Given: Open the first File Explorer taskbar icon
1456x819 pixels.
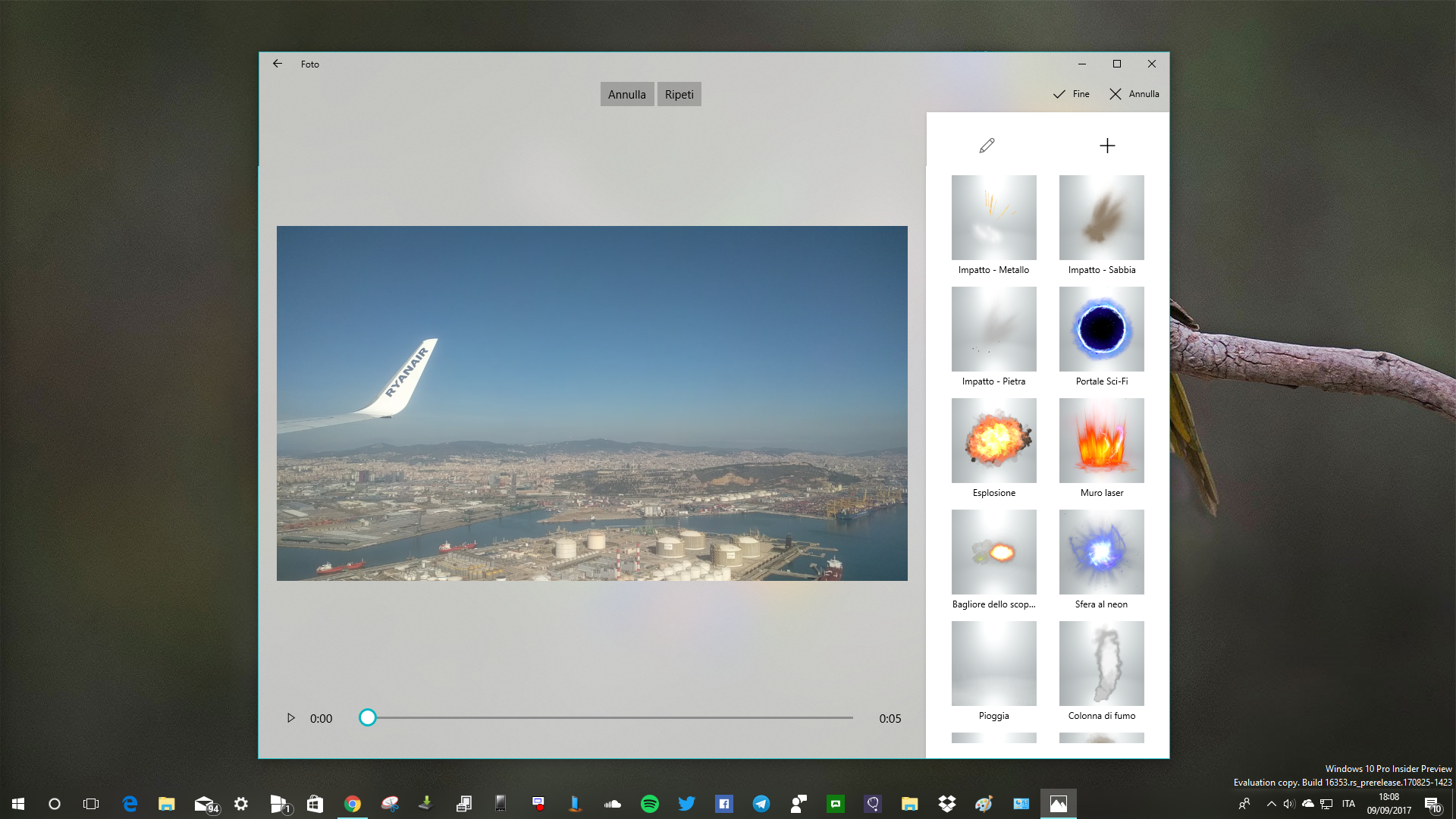Looking at the screenshot, I should [167, 804].
